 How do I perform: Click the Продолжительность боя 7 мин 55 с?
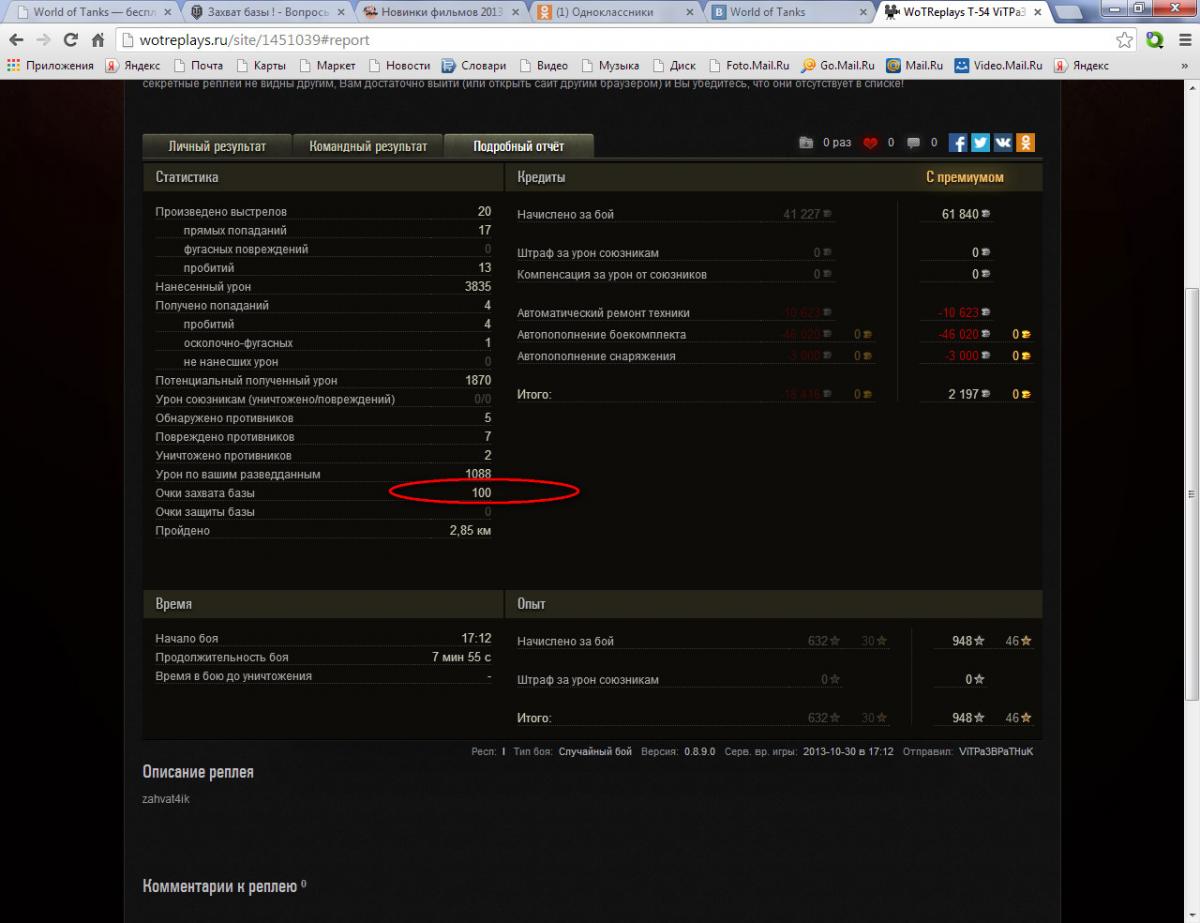461,657
